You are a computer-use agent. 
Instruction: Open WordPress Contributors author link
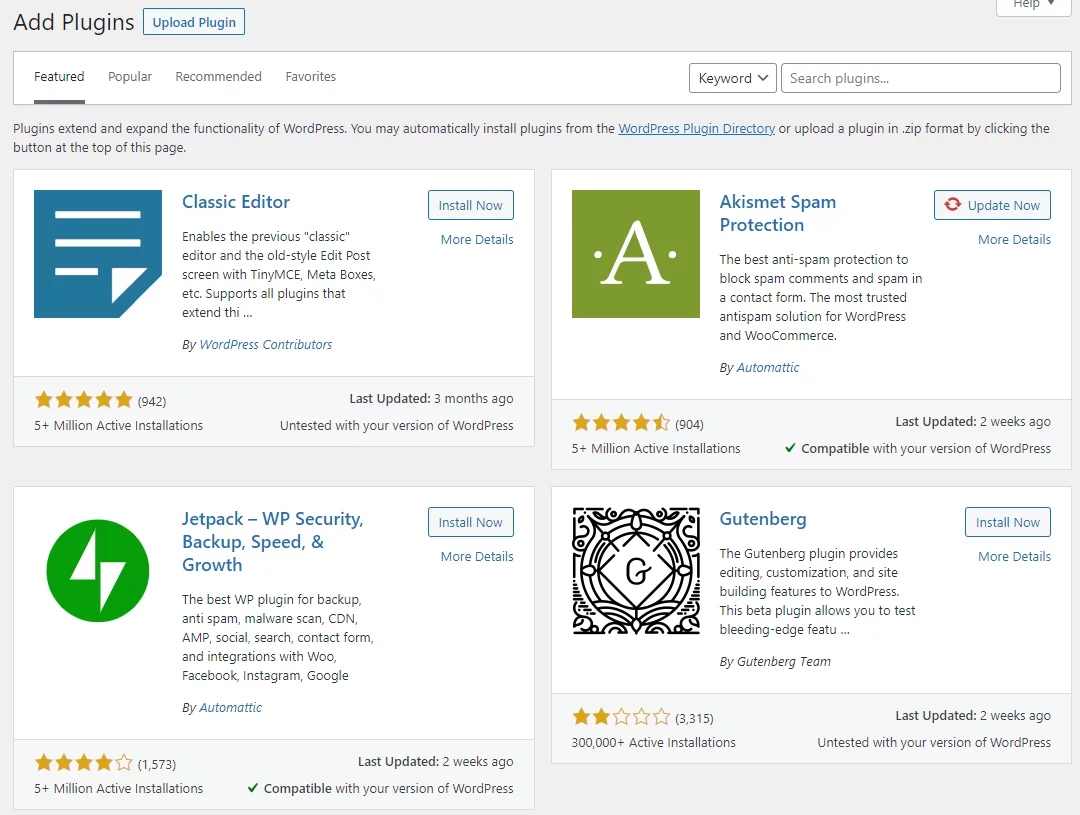point(266,344)
